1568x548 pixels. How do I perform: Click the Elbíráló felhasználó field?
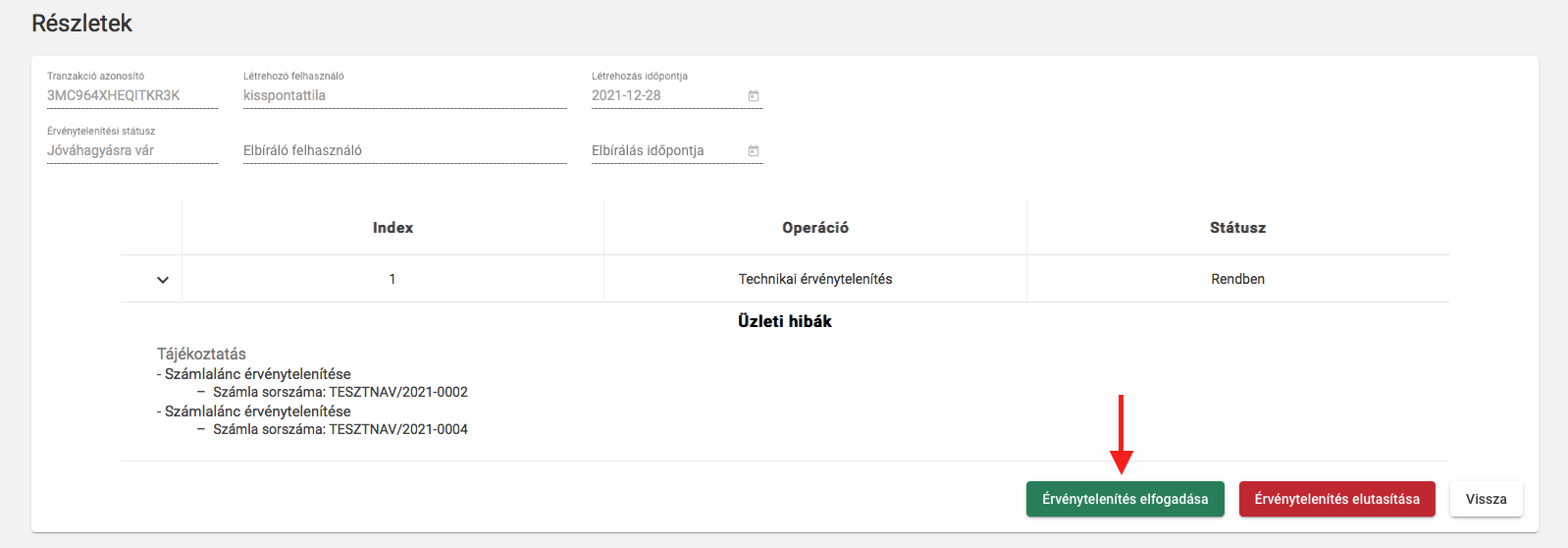pos(404,150)
